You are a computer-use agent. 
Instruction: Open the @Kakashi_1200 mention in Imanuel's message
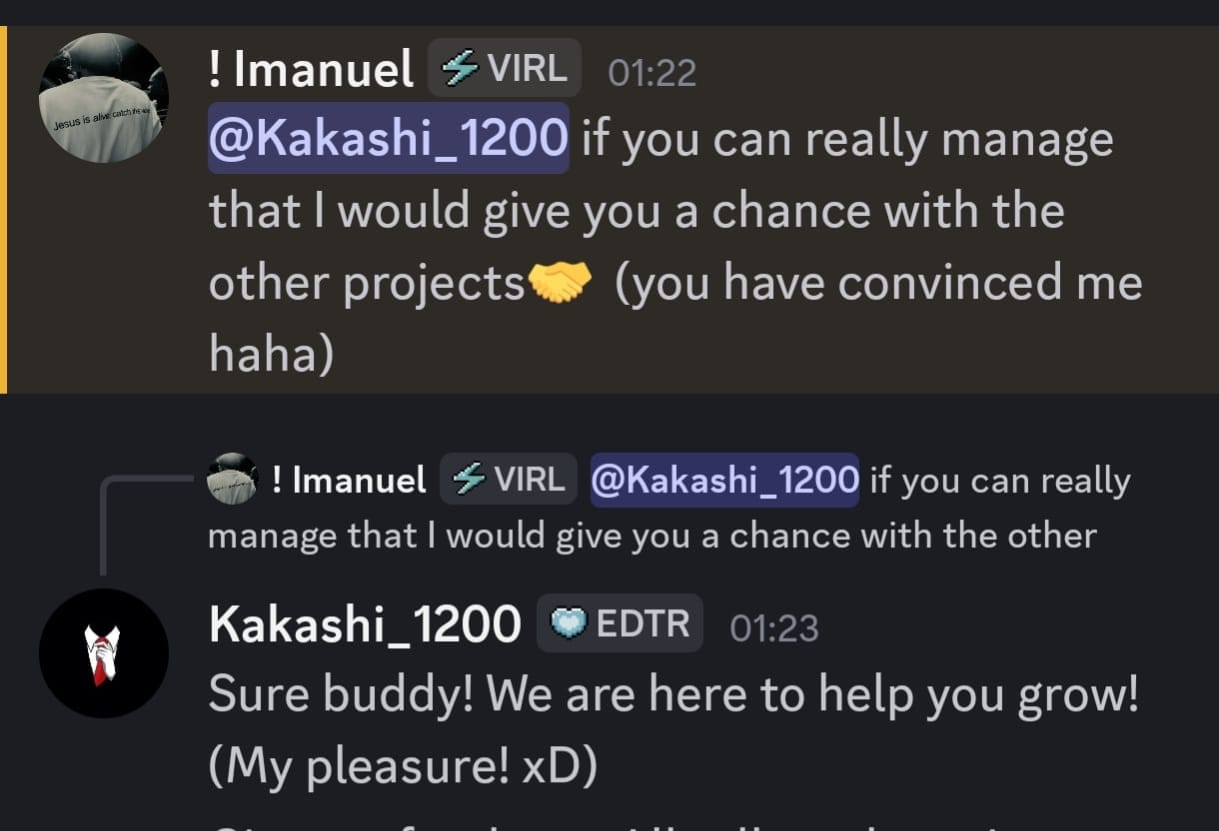click(x=388, y=138)
